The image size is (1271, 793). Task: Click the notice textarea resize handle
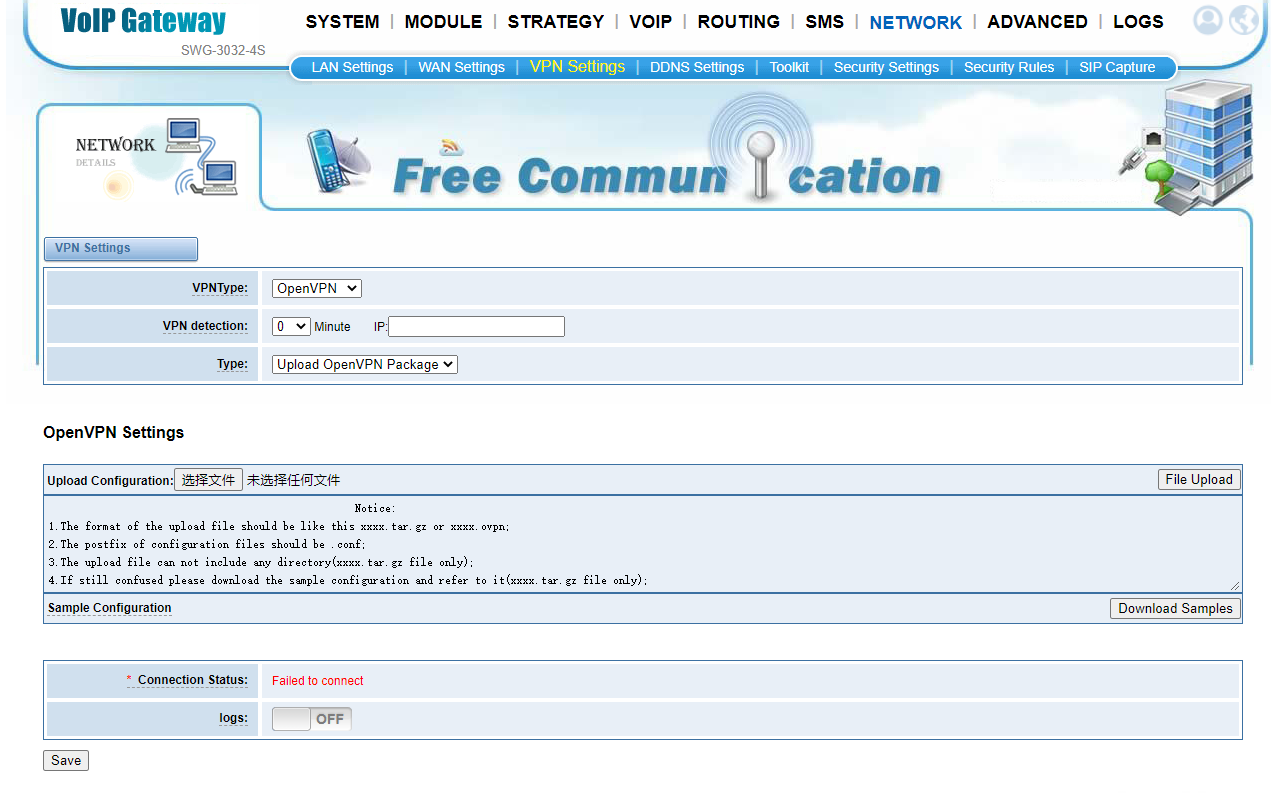(x=1235, y=586)
